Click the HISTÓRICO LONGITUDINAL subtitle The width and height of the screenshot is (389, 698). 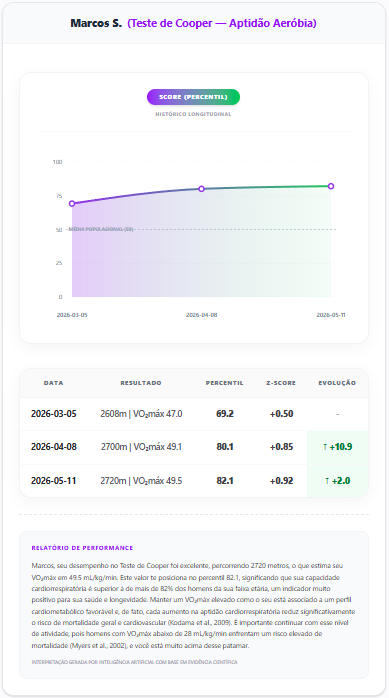[x=193, y=114]
